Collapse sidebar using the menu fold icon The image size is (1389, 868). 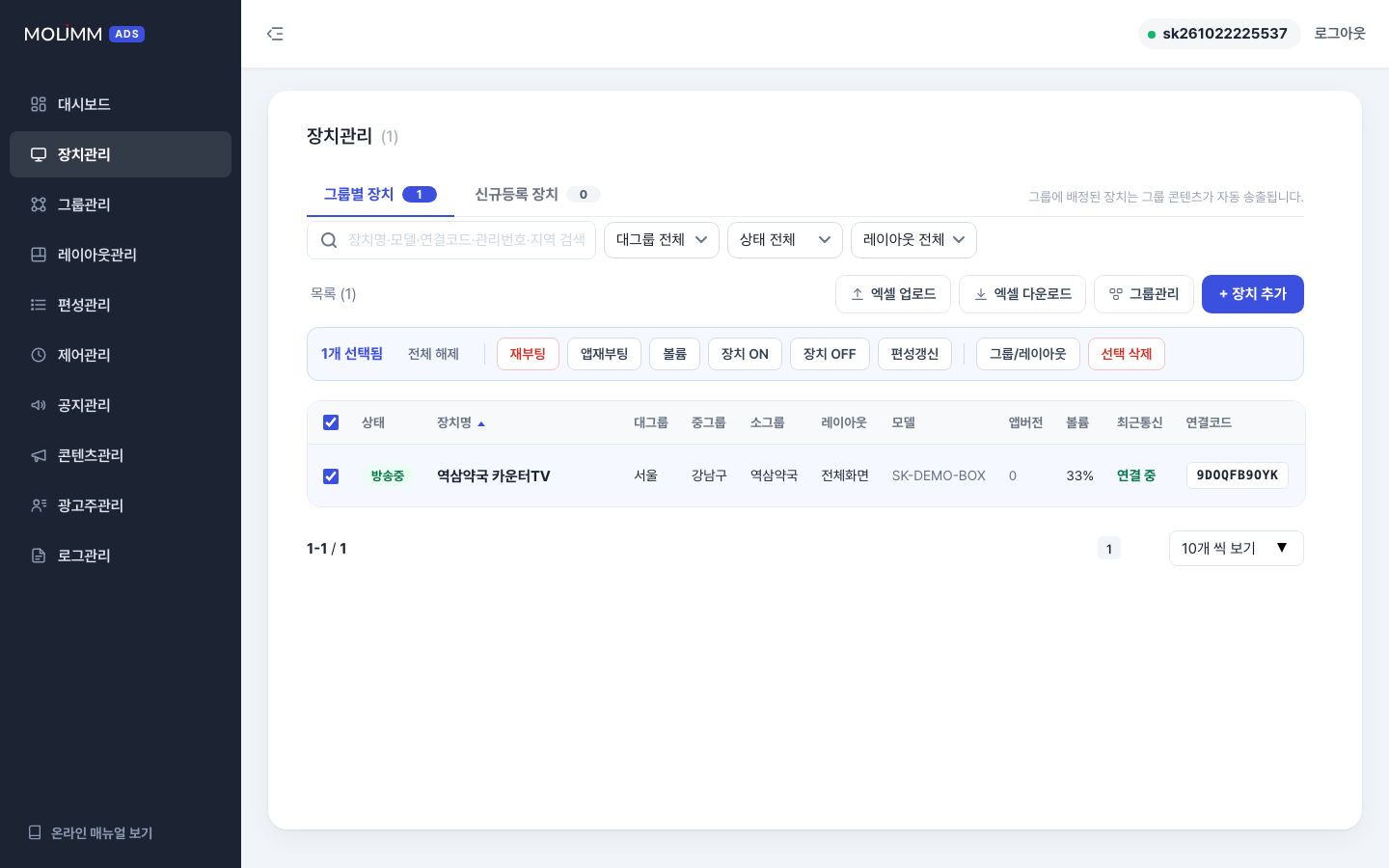[275, 34]
